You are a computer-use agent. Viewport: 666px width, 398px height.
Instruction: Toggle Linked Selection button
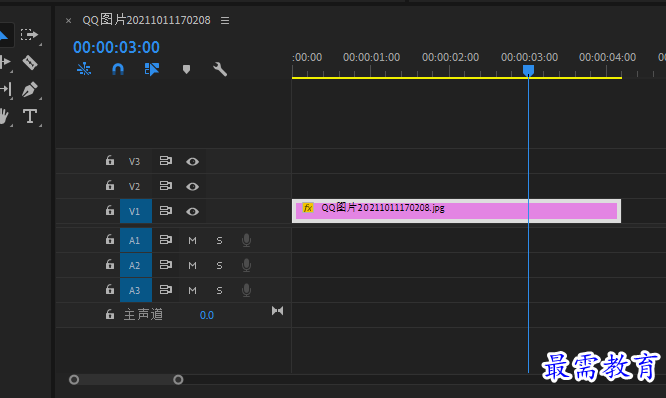click(152, 69)
